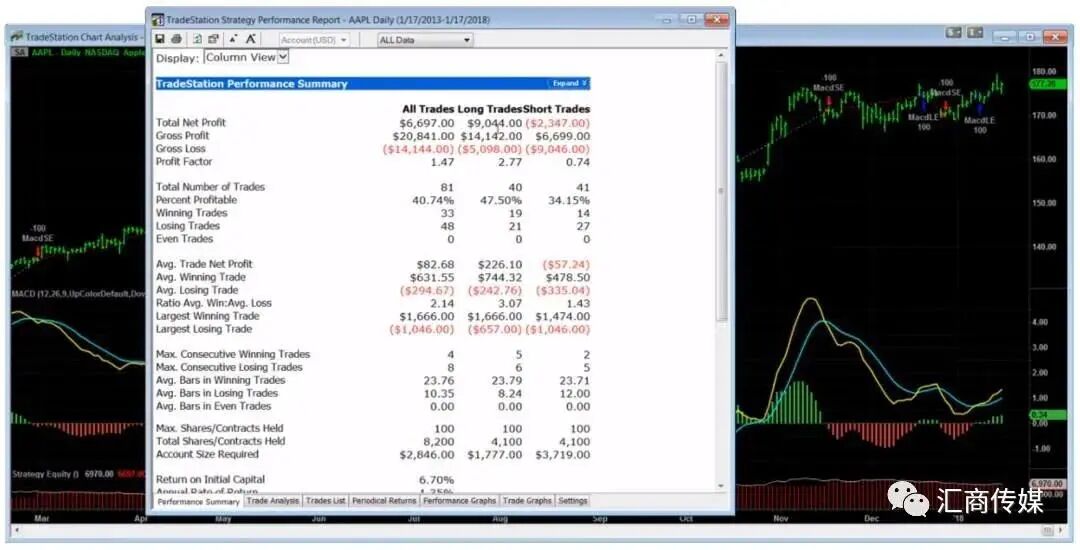The height and width of the screenshot is (550, 1080).
Task: Open the Trade Graphs tab
Action: tap(527, 500)
